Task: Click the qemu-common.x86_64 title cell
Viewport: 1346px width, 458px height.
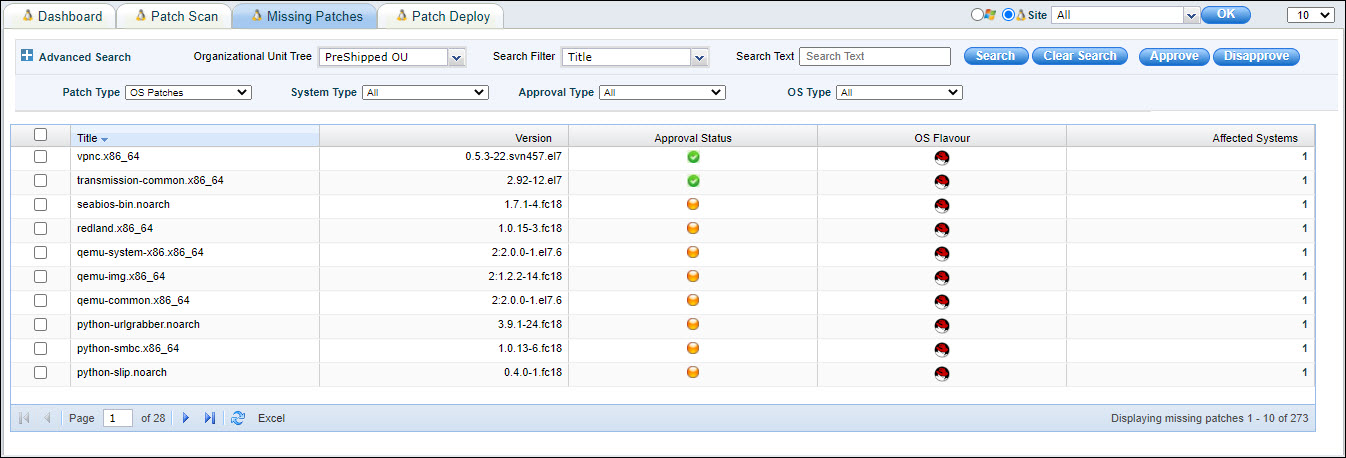Action: coord(195,300)
